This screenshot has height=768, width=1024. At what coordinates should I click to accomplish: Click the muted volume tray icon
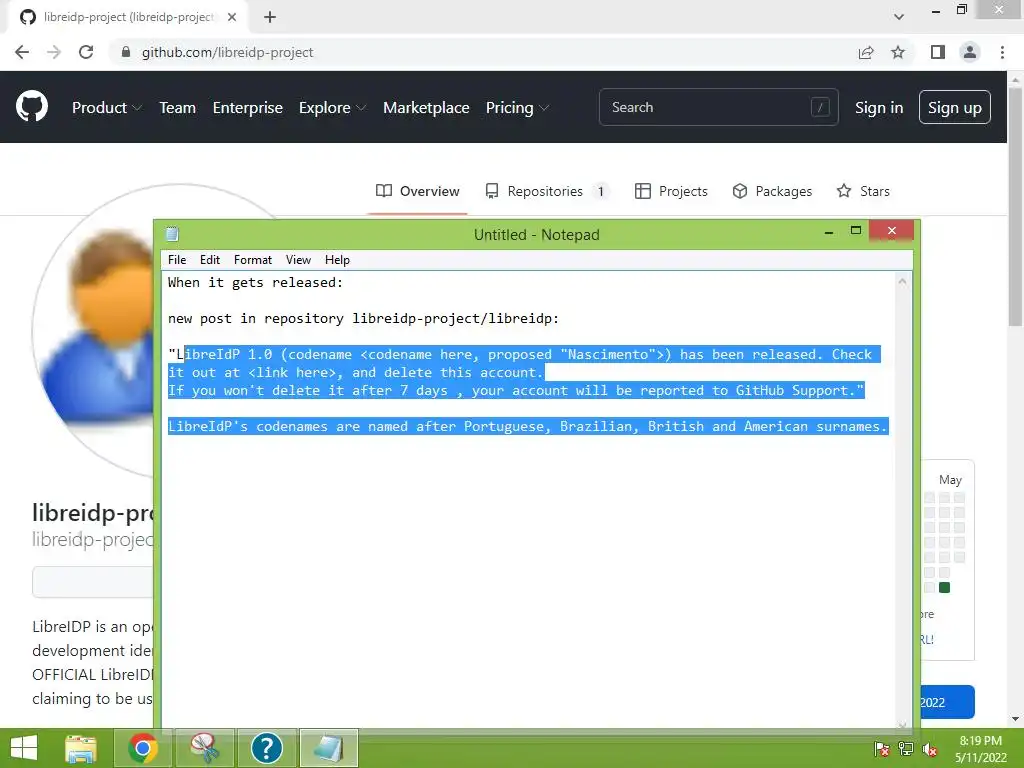(x=930, y=749)
